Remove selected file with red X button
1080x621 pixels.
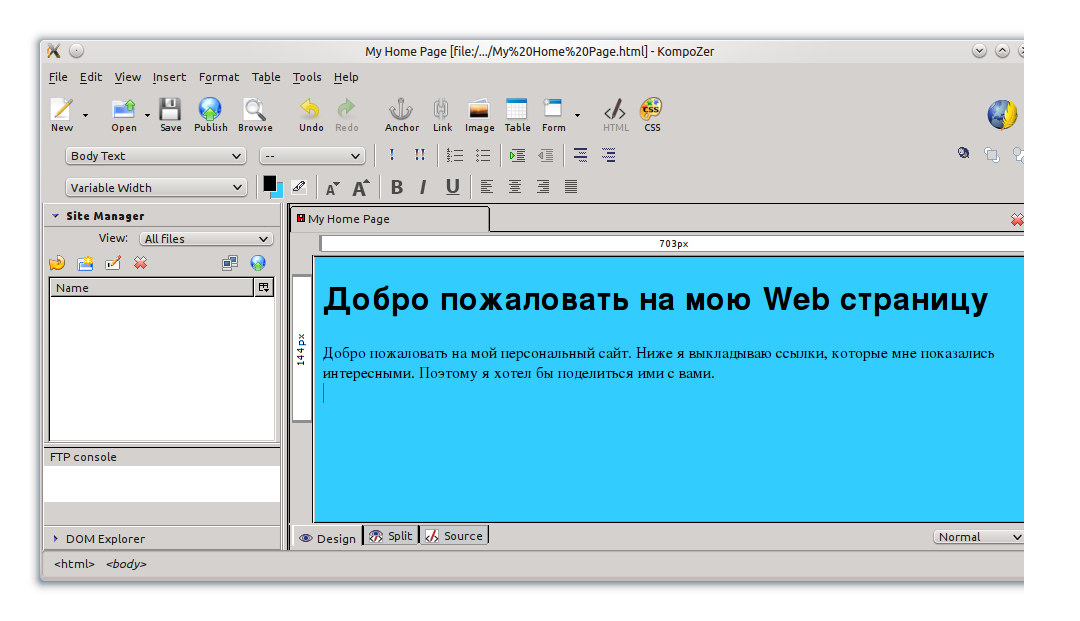coord(139,262)
